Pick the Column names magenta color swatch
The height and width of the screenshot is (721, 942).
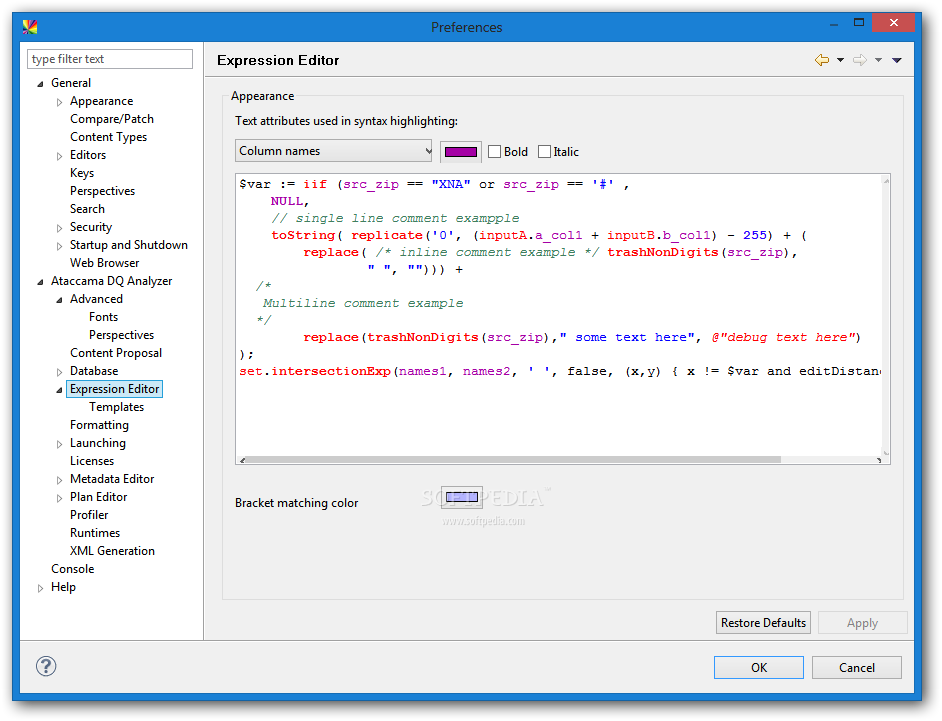pyautogui.click(x=461, y=151)
